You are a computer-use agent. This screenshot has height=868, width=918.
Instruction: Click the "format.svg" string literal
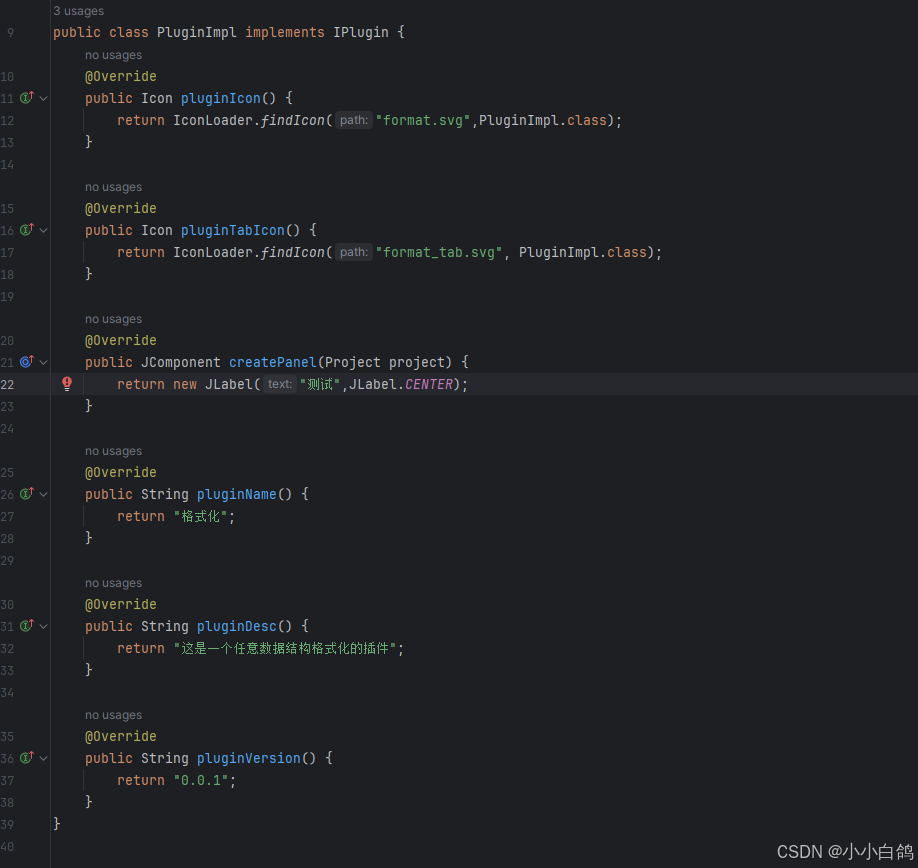[423, 120]
